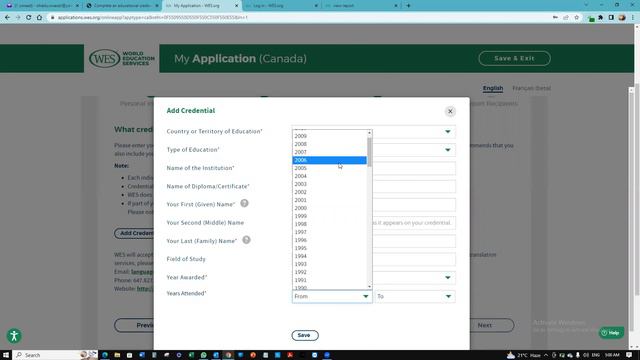Click the Save & Exit button

click(x=514, y=58)
